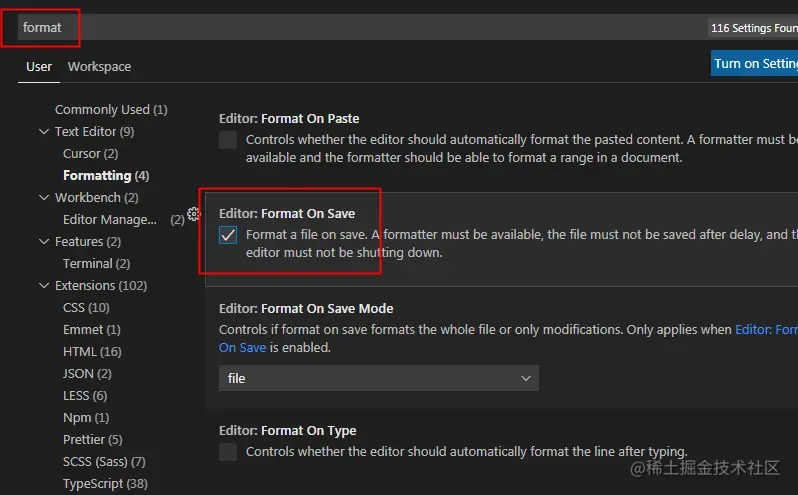798x495 pixels.
Task: Collapse the Features tree section
Action: tap(44, 242)
